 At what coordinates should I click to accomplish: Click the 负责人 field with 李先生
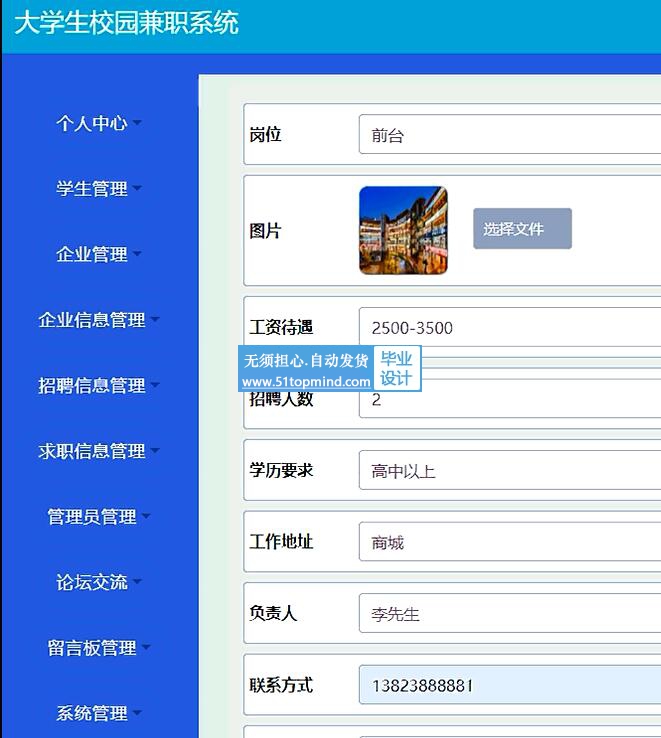510,613
